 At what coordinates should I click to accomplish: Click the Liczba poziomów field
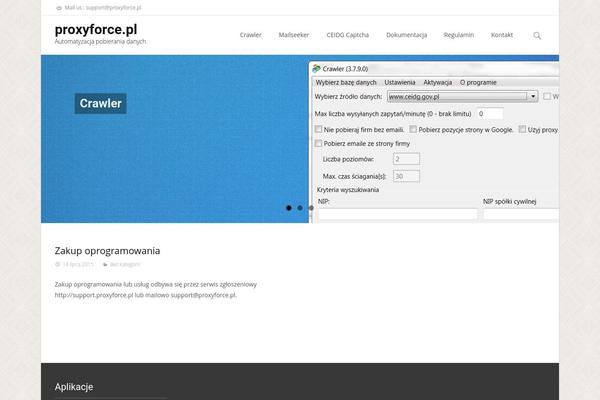406,159
